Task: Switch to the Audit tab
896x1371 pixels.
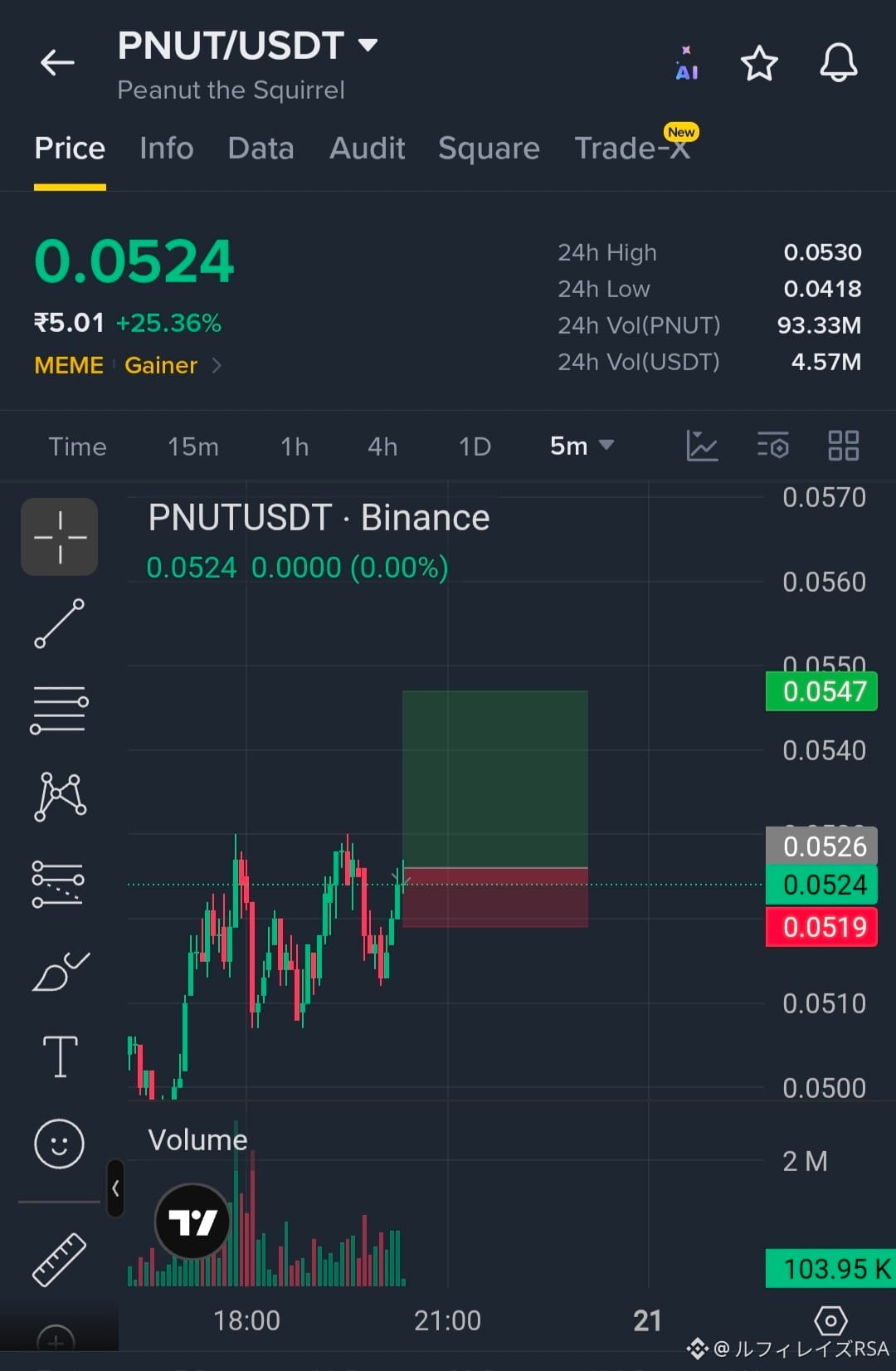Action: (x=367, y=149)
